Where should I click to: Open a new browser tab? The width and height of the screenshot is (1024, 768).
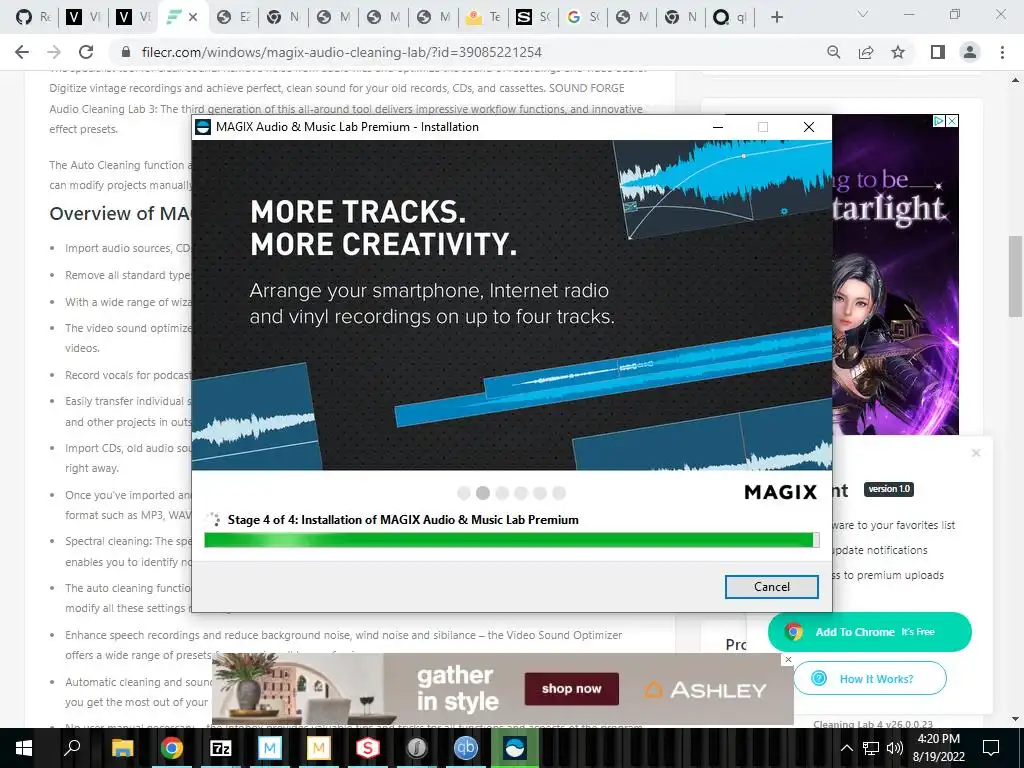(x=776, y=18)
